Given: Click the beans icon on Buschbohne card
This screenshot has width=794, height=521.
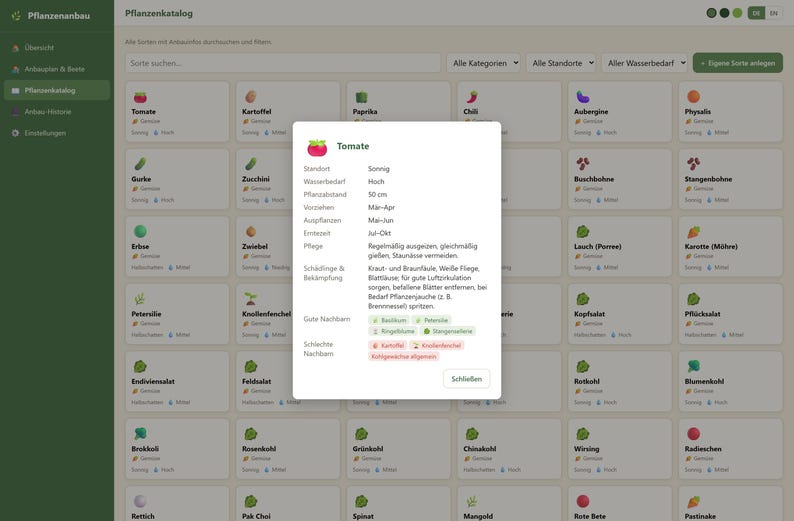Looking at the screenshot, I should pyautogui.click(x=583, y=164).
